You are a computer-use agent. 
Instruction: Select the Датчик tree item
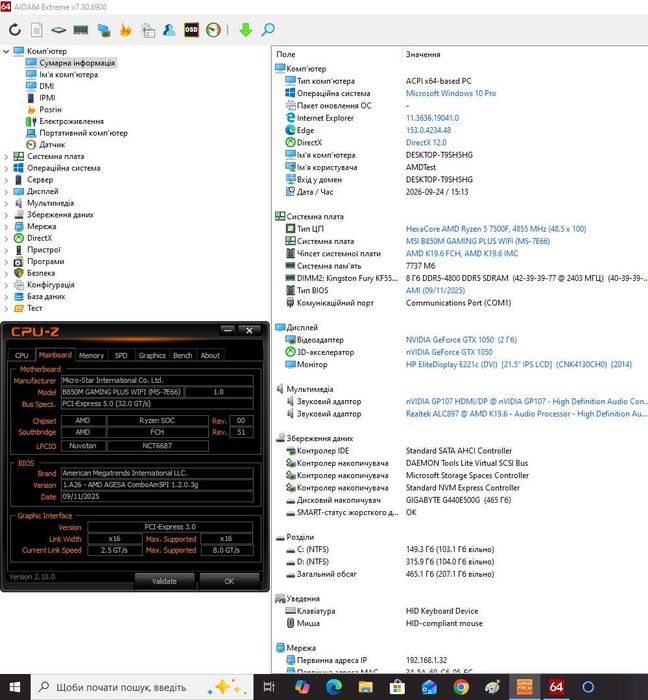[x=52, y=144]
